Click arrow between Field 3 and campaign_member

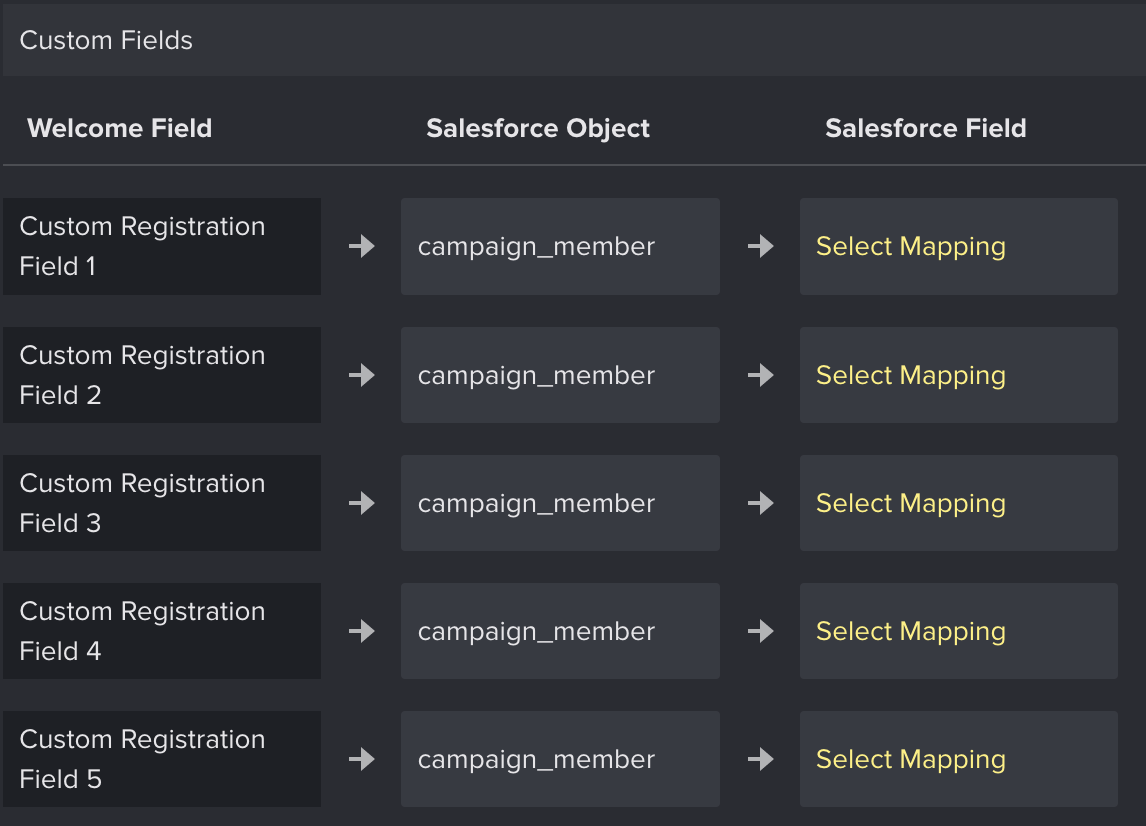(x=362, y=503)
